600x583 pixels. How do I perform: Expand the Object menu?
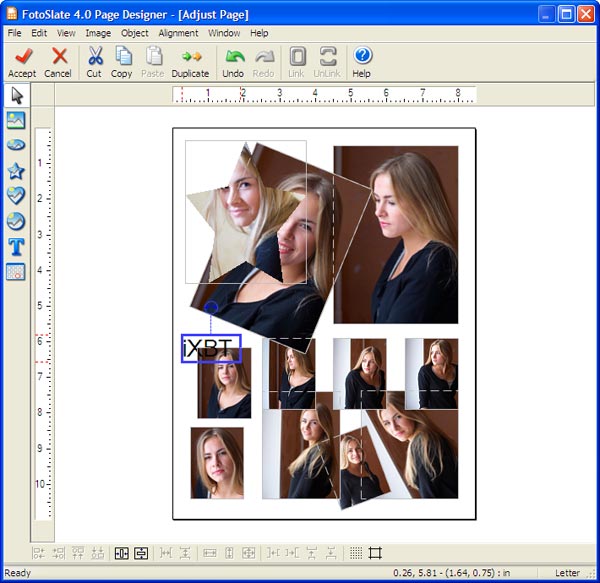click(134, 33)
